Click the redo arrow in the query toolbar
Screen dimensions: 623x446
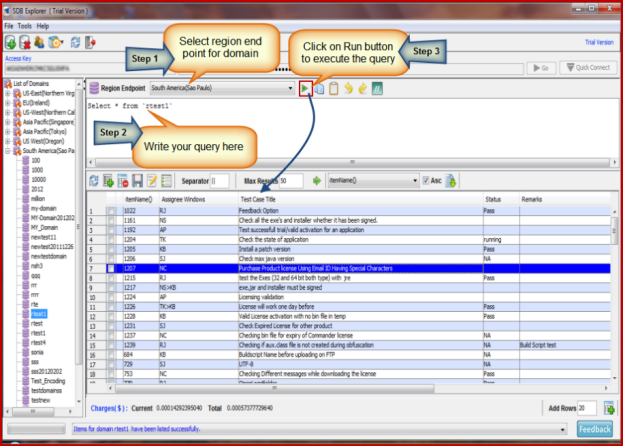pos(363,89)
